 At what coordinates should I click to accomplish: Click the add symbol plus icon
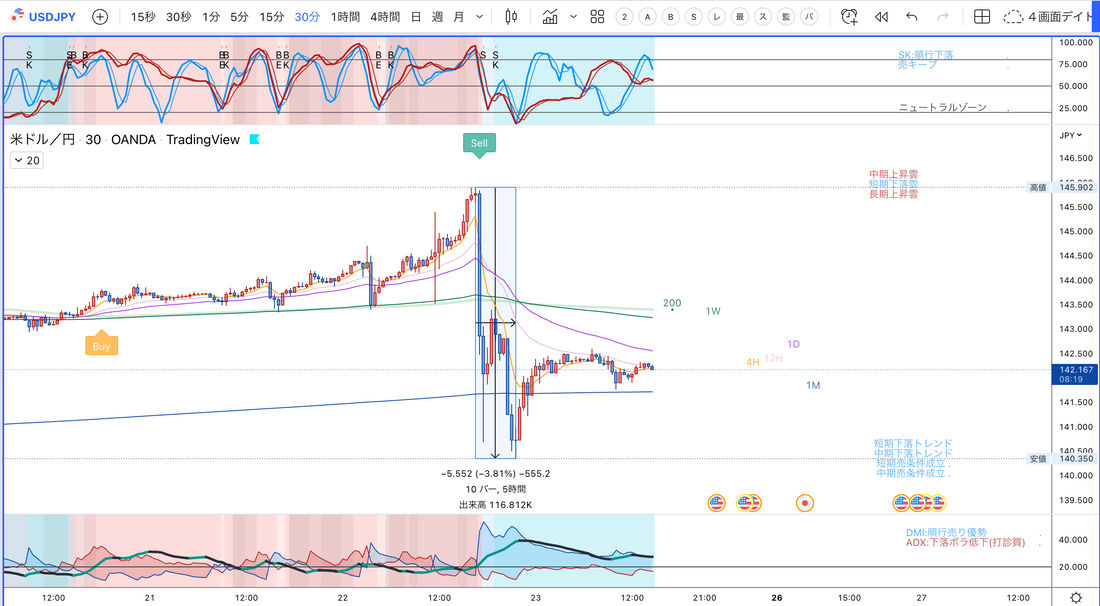click(x=100, y=17)
